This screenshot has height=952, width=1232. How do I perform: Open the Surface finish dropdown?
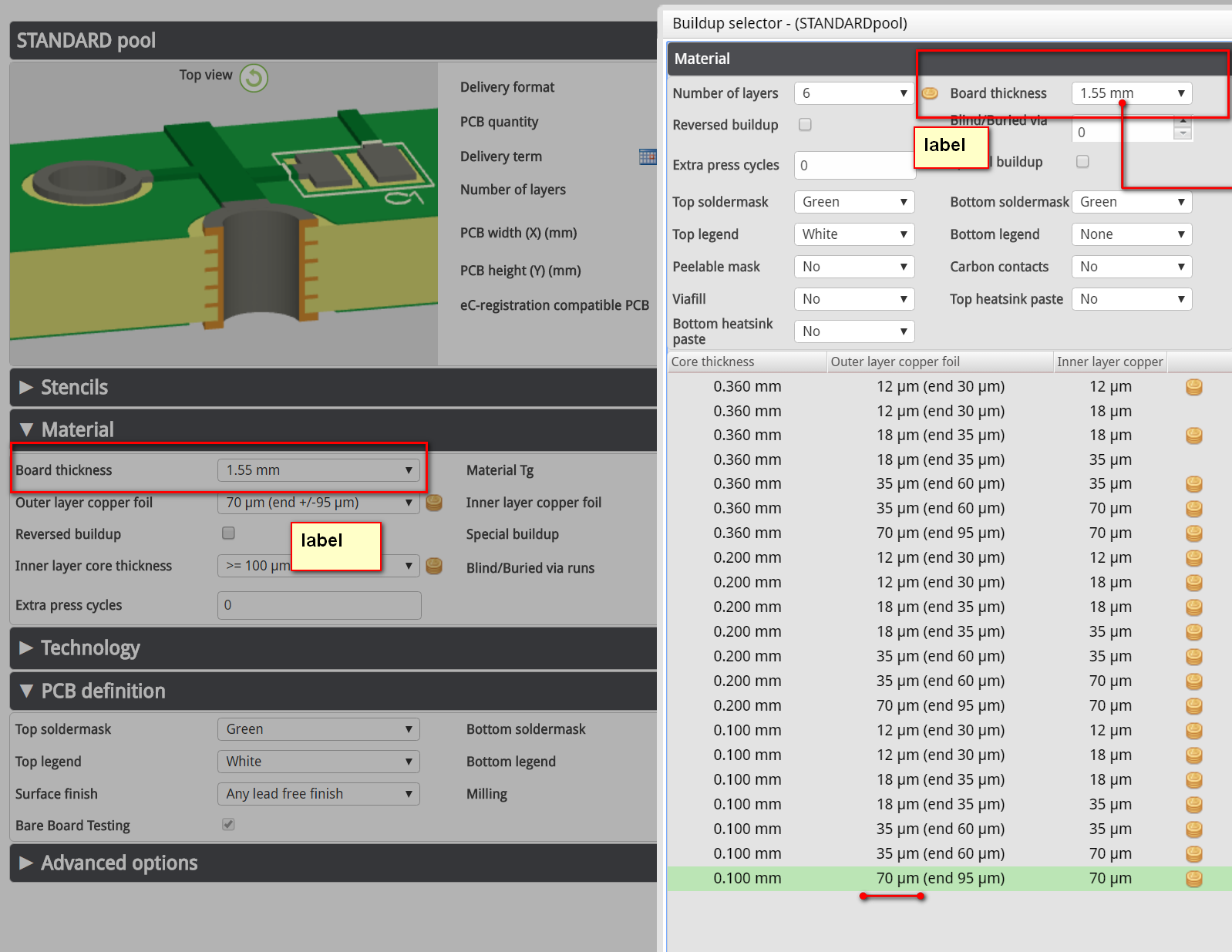(318, 794)
